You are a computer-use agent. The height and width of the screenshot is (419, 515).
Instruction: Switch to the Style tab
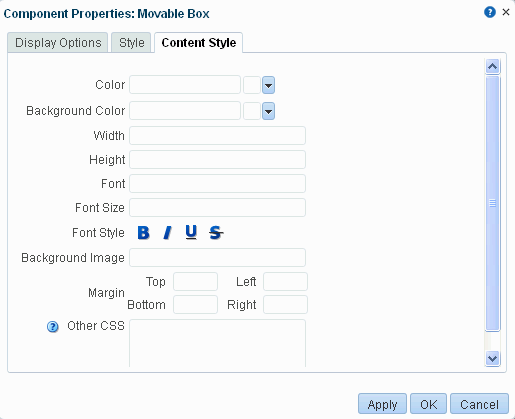coord(131,43)
